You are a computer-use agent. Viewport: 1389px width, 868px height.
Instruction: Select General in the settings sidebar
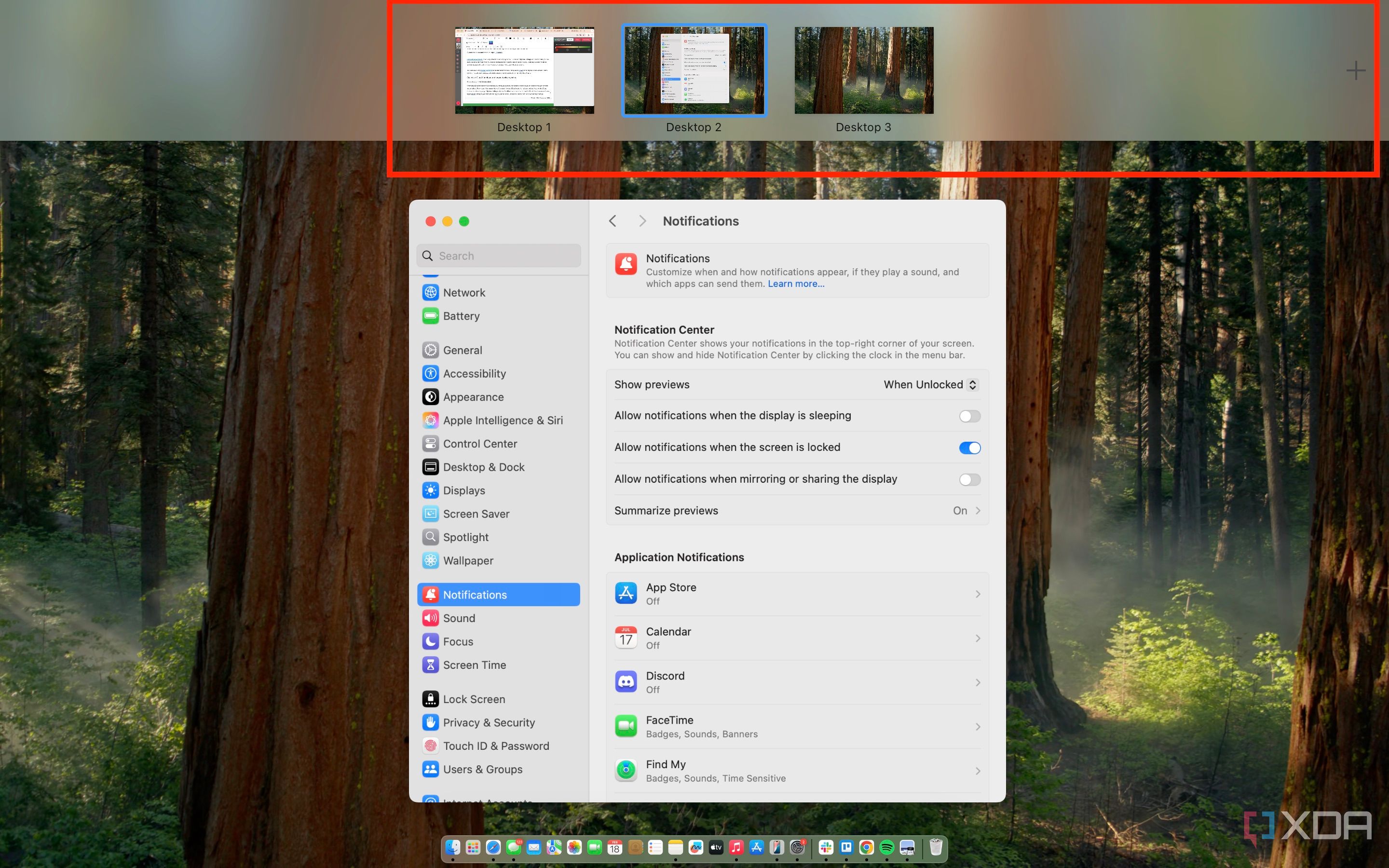(x=498, y=350)
